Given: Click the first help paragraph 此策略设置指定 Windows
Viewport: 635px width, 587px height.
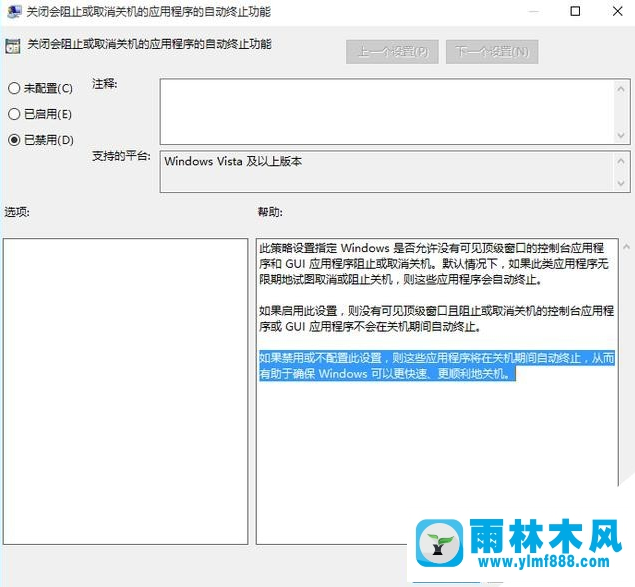Looking at the screenshot, I should tap(434, 264).
